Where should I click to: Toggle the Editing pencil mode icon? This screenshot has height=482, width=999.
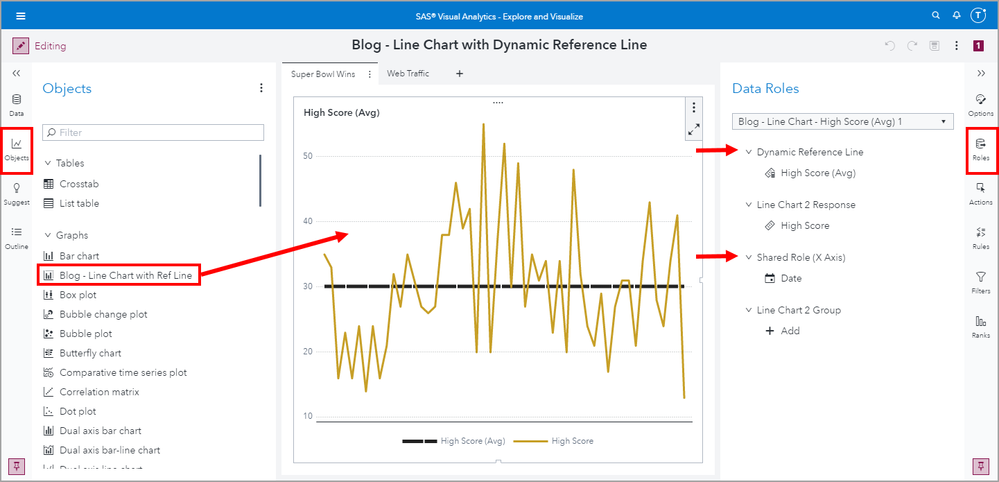pyautogui.click(x=21, y=46)
